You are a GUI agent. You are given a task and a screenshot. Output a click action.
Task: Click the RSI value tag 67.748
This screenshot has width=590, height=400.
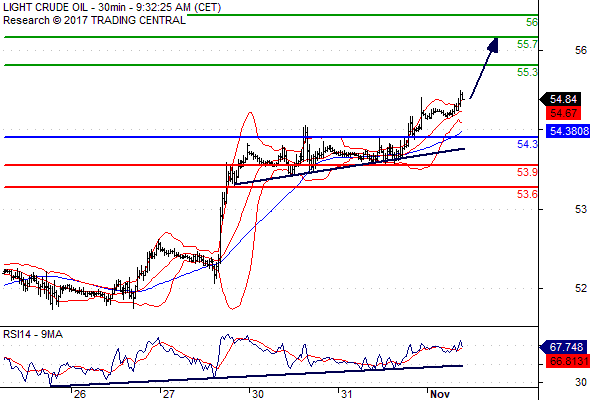tap(563, 347)
